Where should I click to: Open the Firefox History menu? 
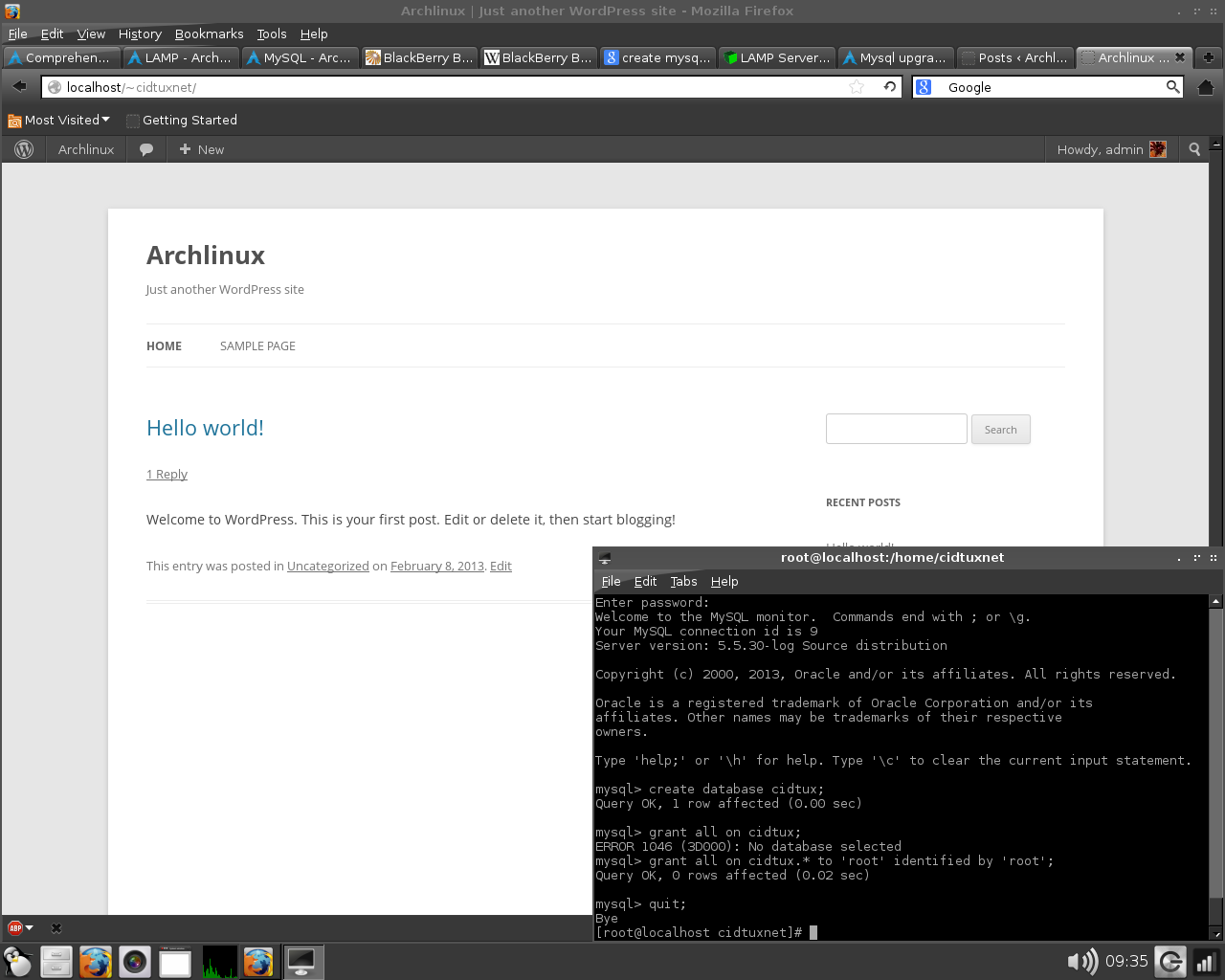click(x=140, y=33)
